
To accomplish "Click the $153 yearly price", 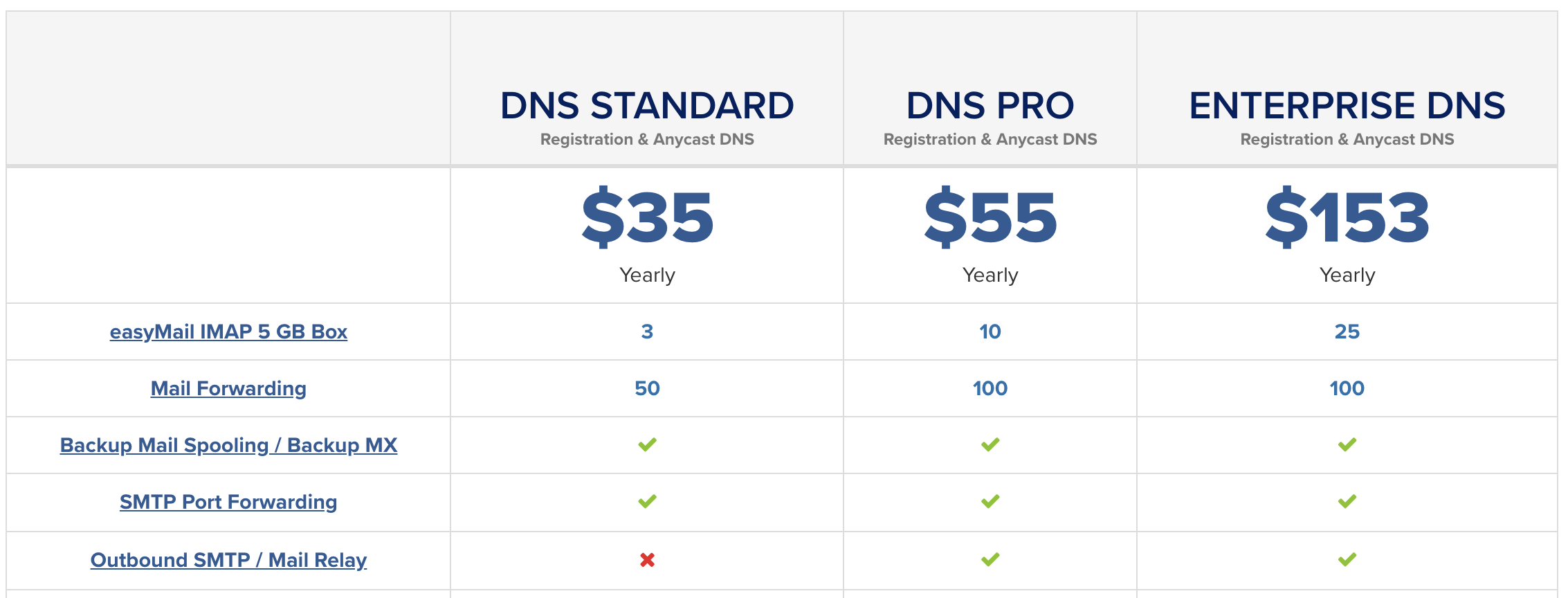I will click(1347, 217).
